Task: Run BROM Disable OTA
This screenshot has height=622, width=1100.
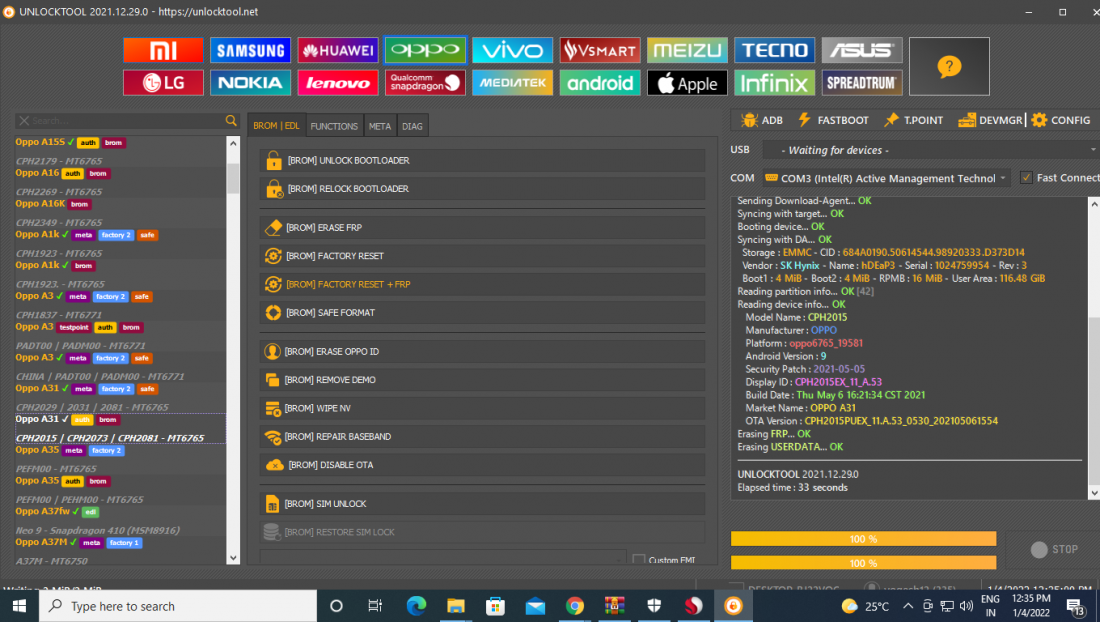Action: tap(482, 465)
